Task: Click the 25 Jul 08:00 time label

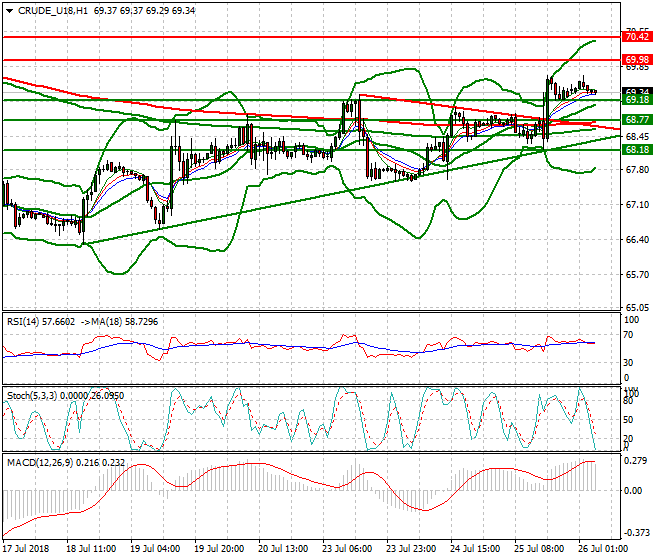Action: point(540,549)
